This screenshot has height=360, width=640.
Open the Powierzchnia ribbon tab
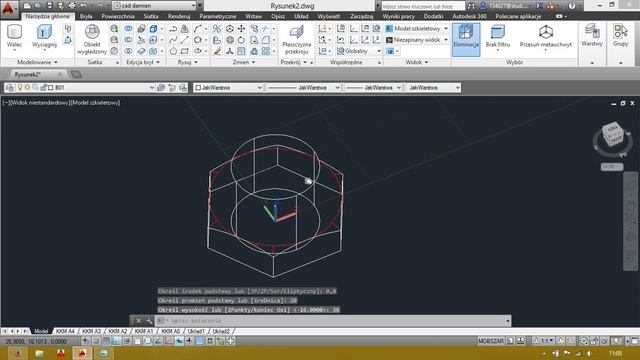click(x=118, y=16)
